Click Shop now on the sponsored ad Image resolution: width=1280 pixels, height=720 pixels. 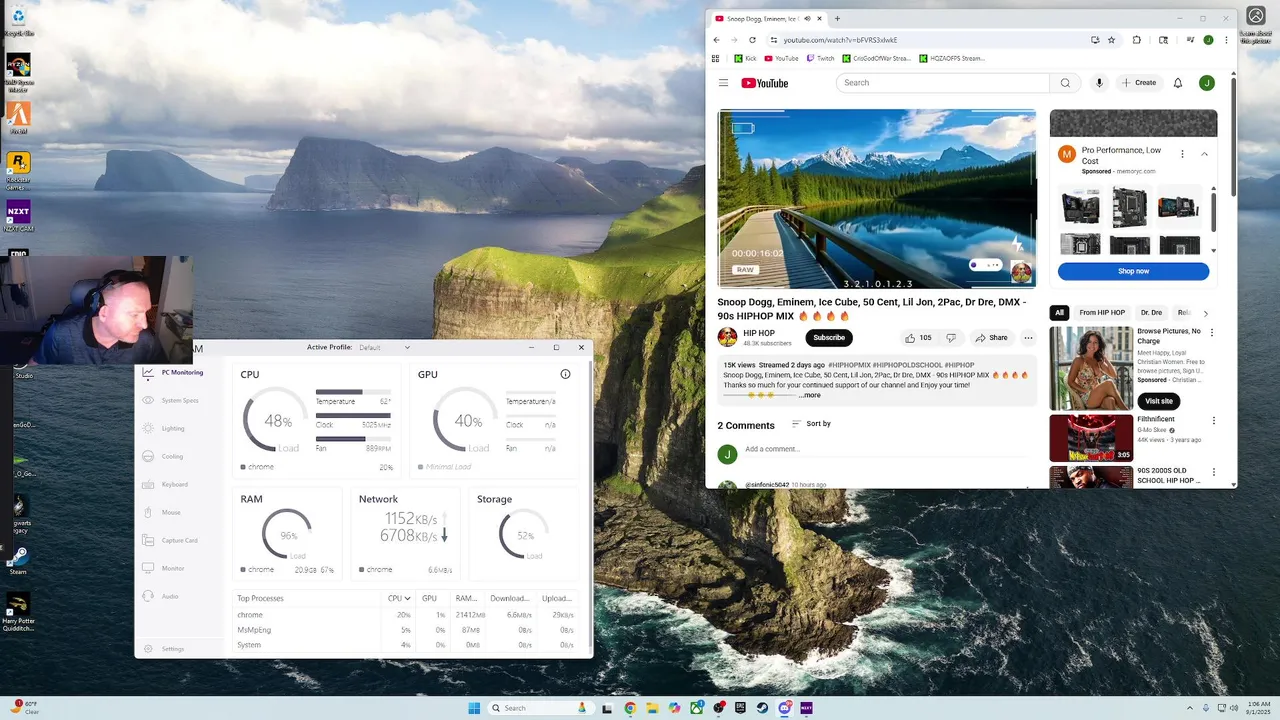pos(1133,271)
